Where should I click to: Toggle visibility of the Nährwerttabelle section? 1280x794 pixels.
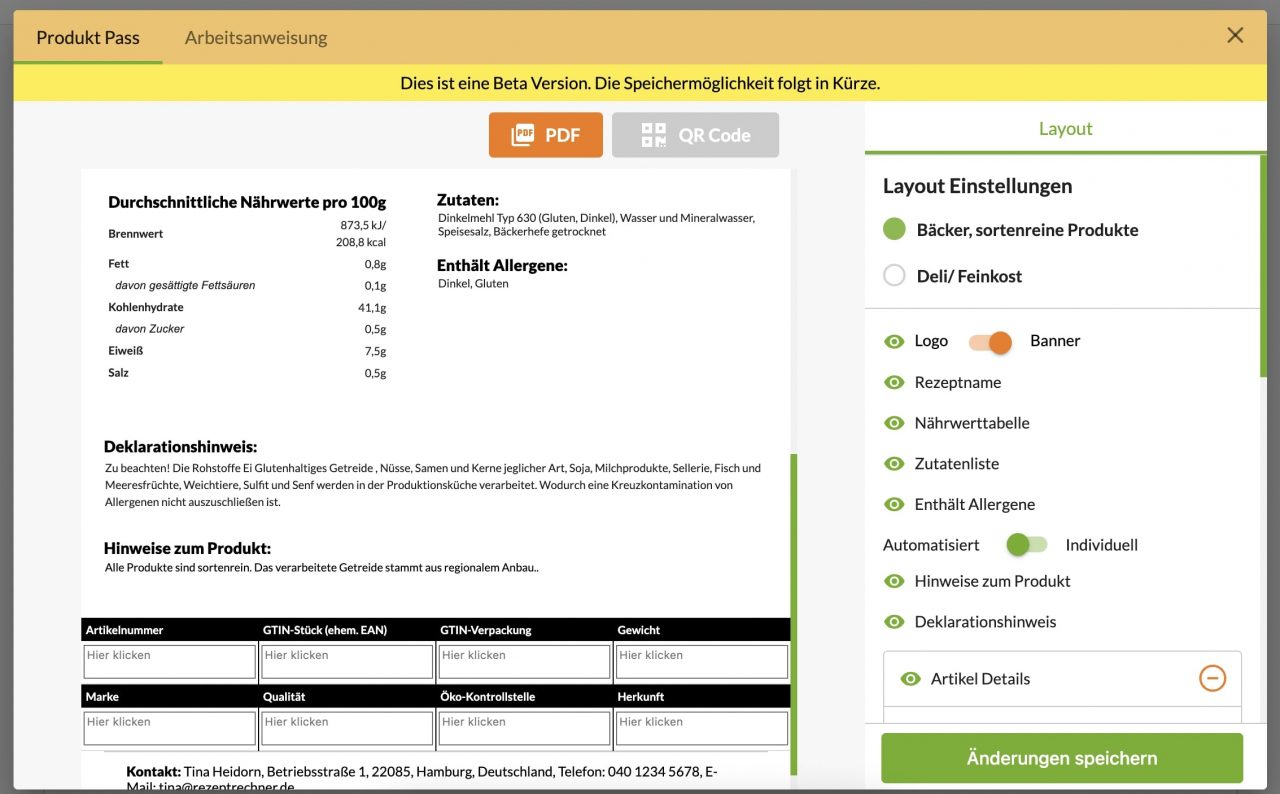point(893,423)
